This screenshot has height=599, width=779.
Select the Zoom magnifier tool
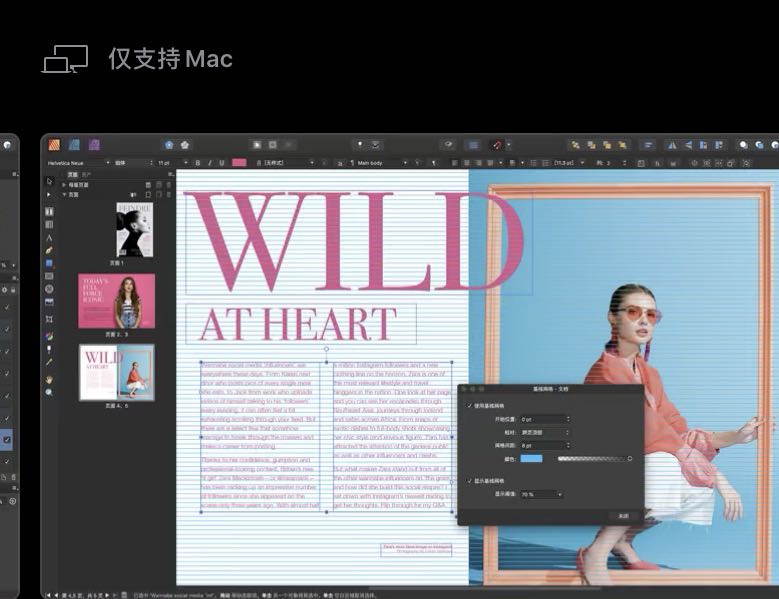click(49, 392)
